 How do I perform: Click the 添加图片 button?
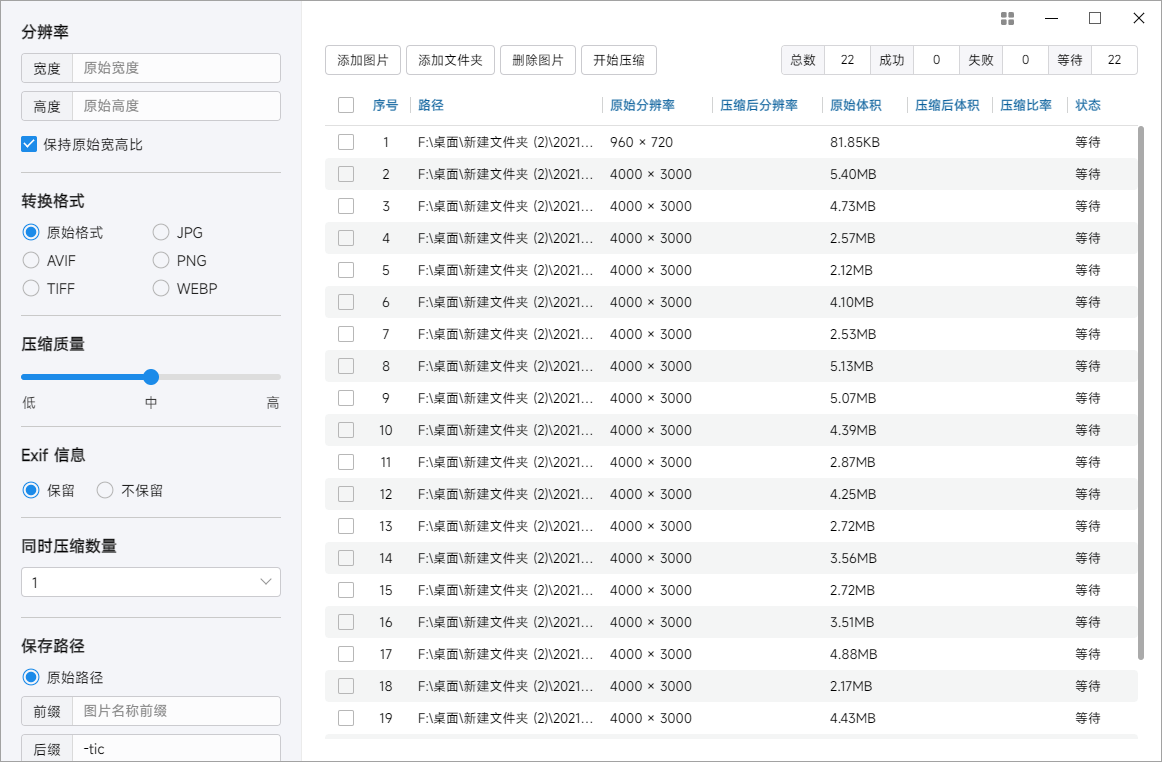click(x=363, y=60)
